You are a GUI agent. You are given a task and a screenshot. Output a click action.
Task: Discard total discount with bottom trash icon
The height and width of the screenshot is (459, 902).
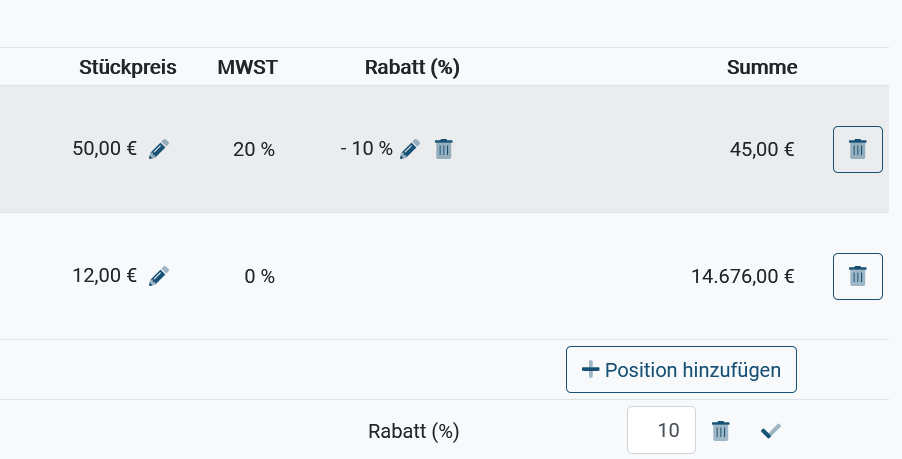click(720, 431)
